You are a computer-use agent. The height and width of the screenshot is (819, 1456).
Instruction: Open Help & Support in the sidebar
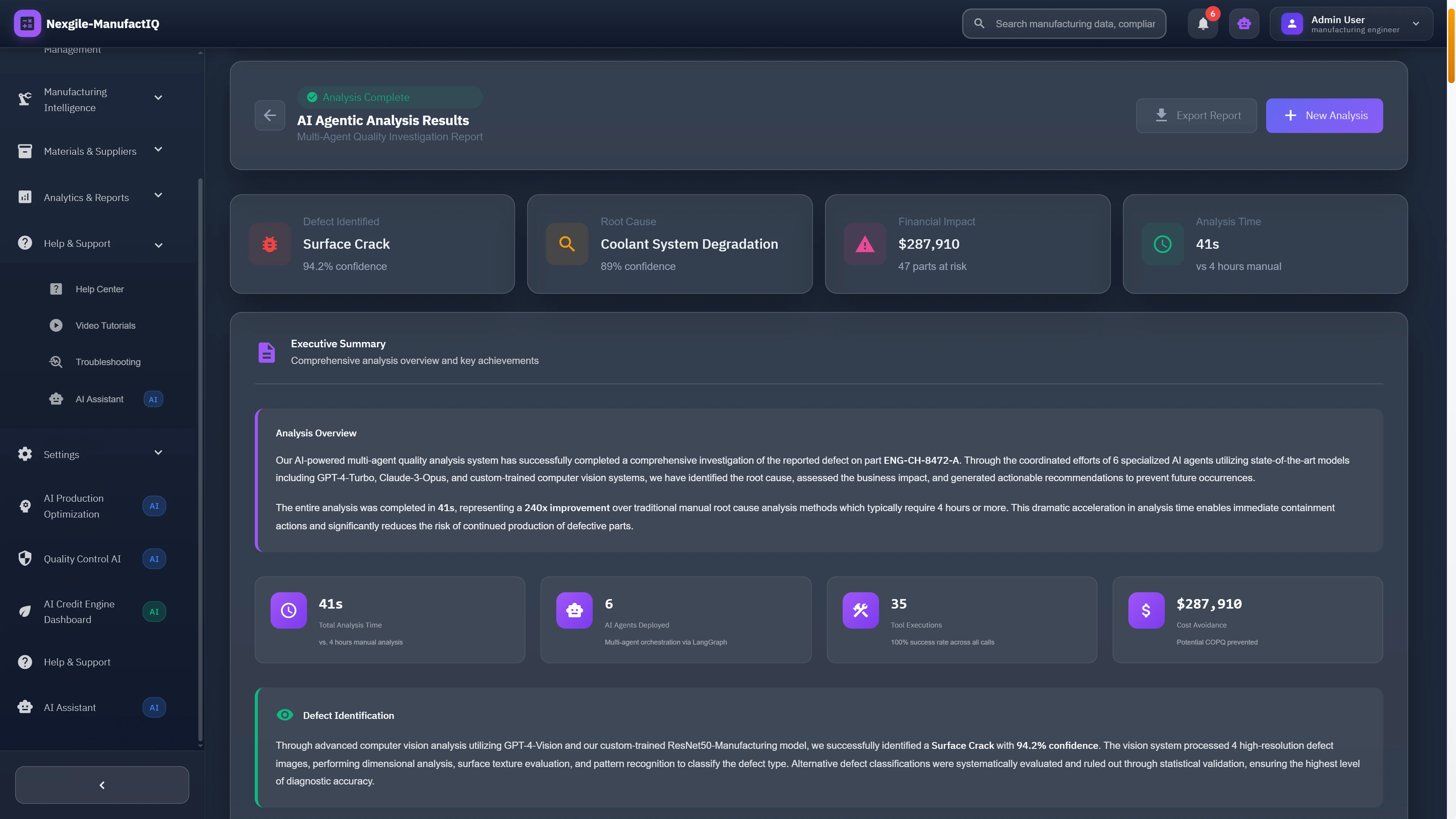pyautogui.click(x=77, y=243)
